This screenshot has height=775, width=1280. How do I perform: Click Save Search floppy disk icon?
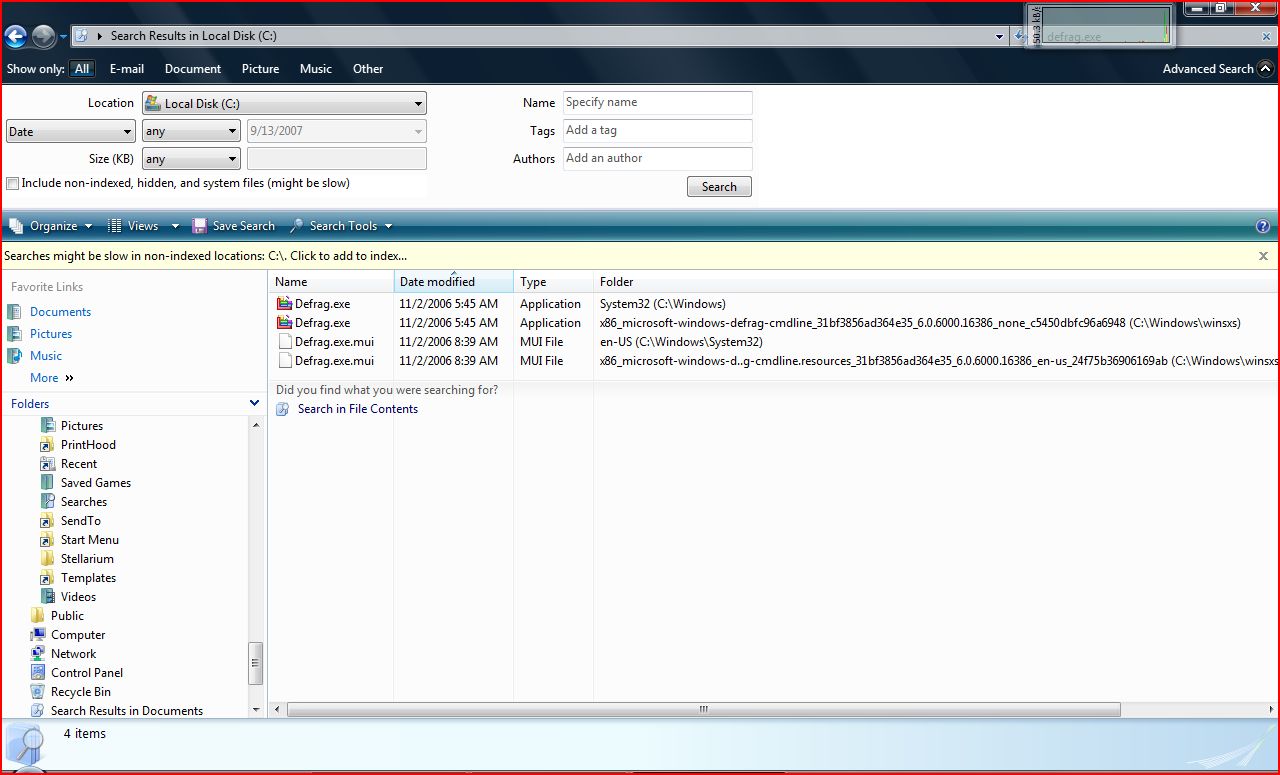point(199,226)
